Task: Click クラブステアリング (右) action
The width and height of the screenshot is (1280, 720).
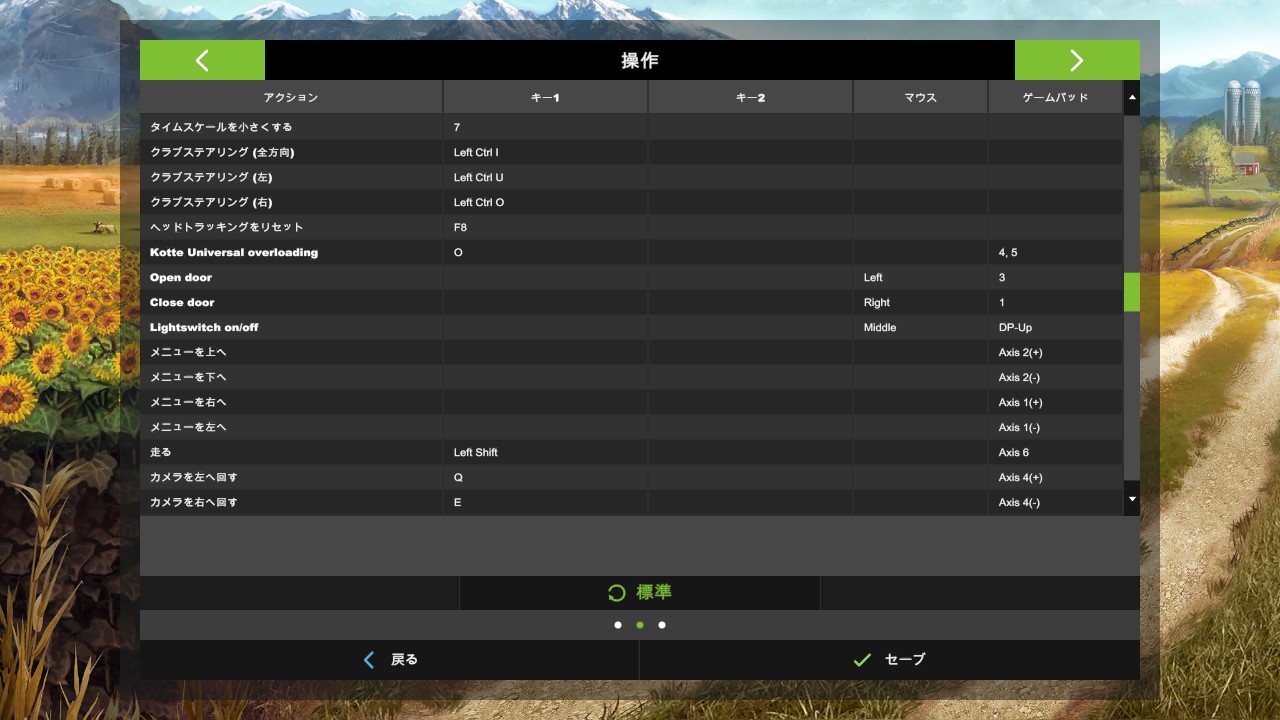Action: click(x=211, y=202)
